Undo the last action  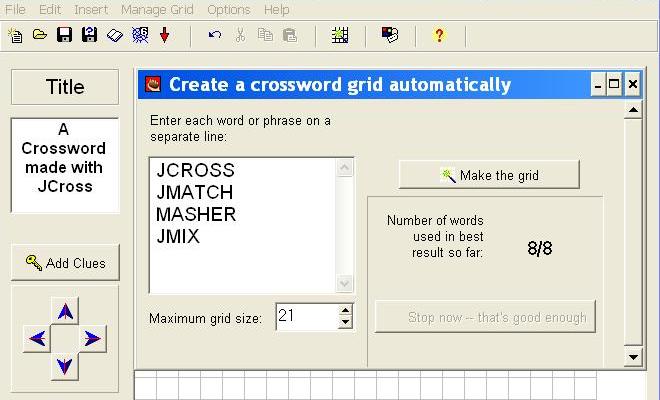coord(215,35)
